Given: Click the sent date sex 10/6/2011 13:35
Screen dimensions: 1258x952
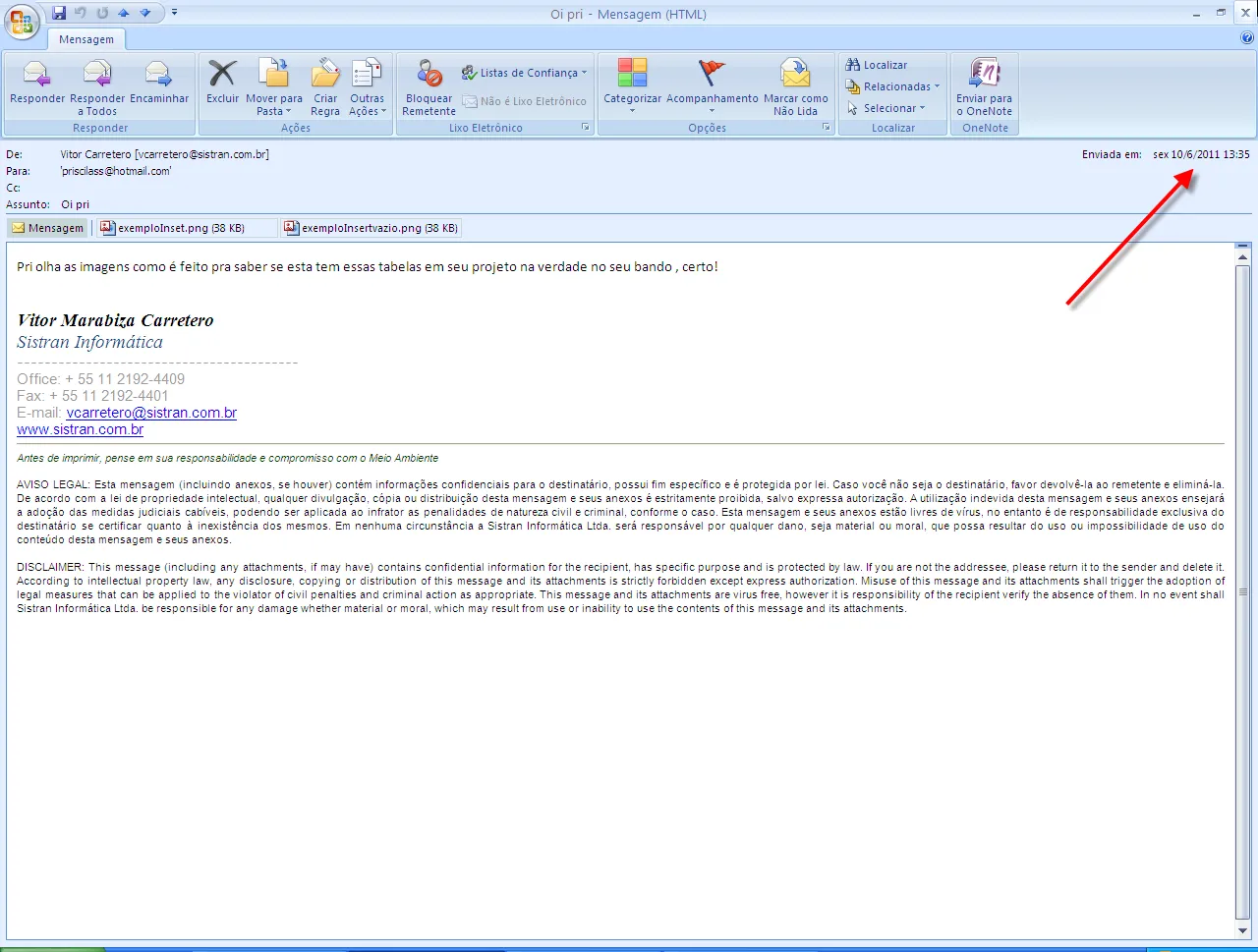Looking at the screenshot, I should coord(1201,154).
